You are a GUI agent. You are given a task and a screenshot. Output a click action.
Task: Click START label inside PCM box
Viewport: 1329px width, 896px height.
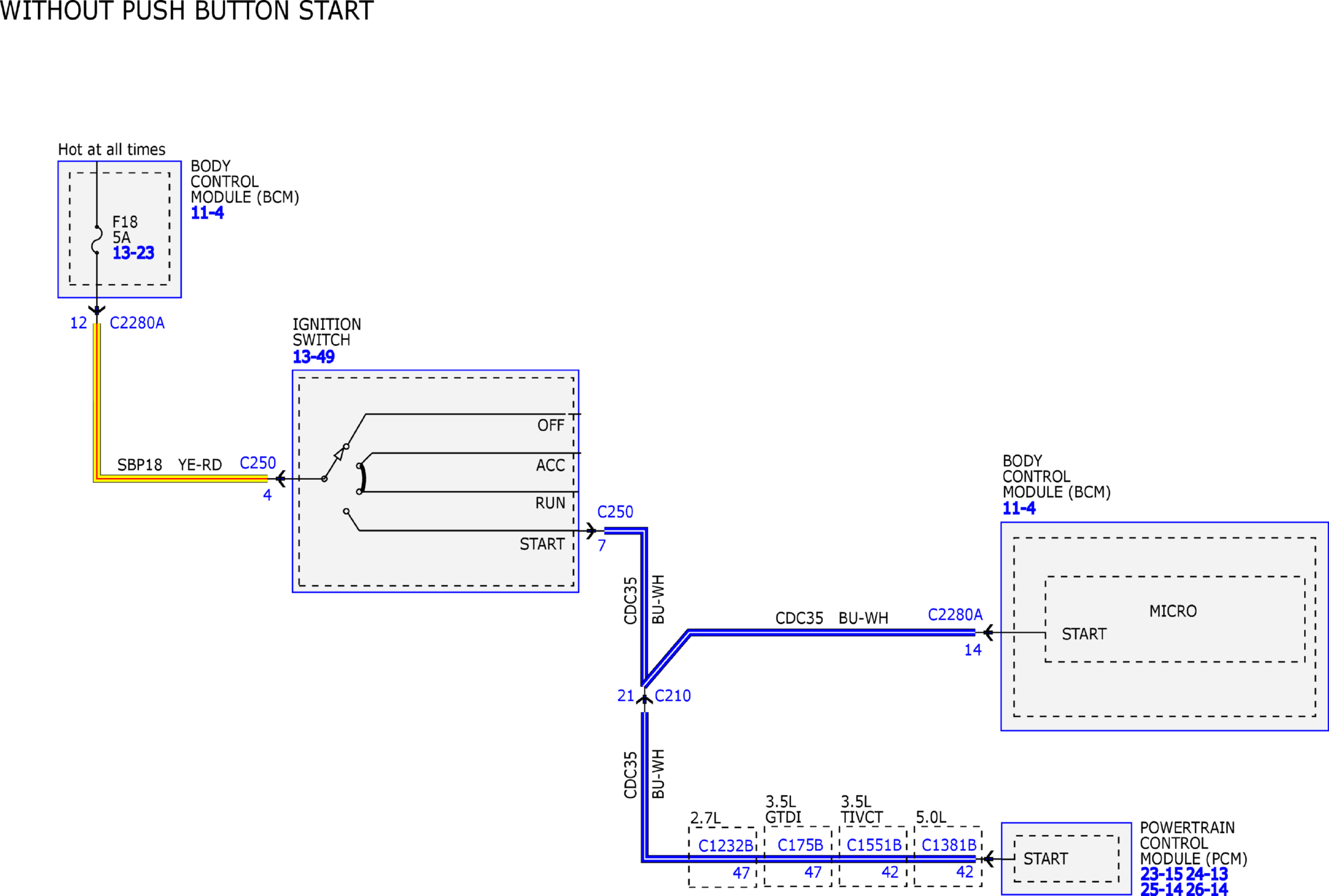tap(1046, 859)
